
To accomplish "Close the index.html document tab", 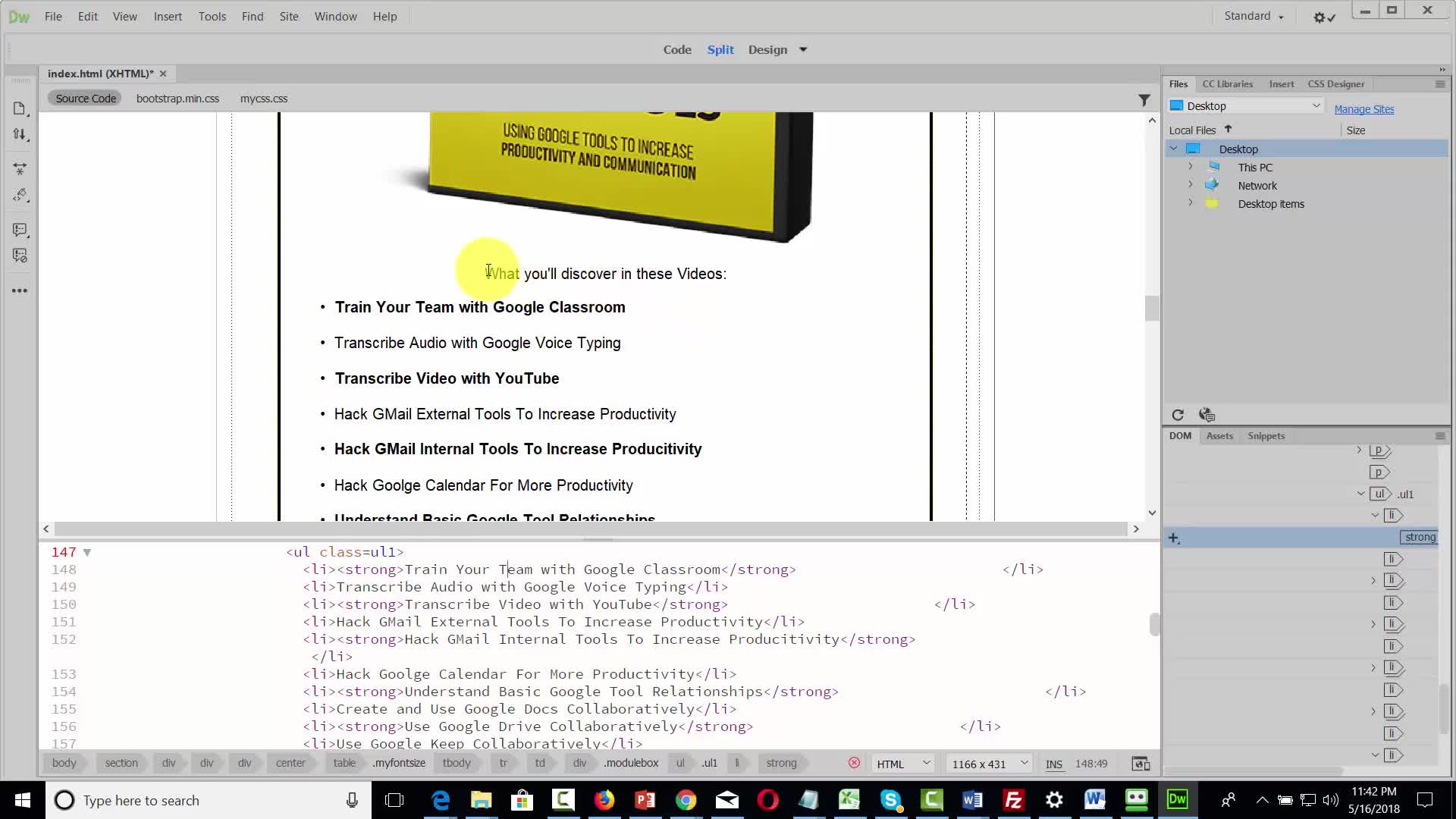I will 163,74.
